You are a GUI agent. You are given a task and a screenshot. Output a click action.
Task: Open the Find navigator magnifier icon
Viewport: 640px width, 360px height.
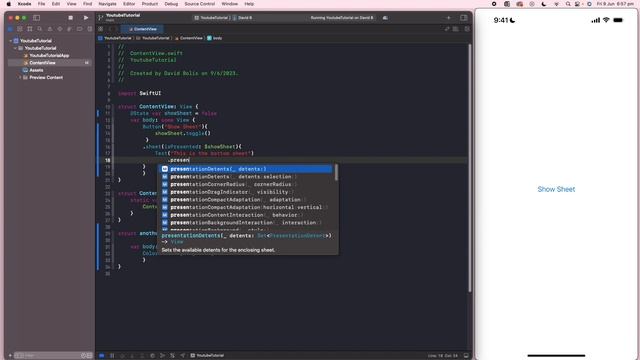click(40, 29)
